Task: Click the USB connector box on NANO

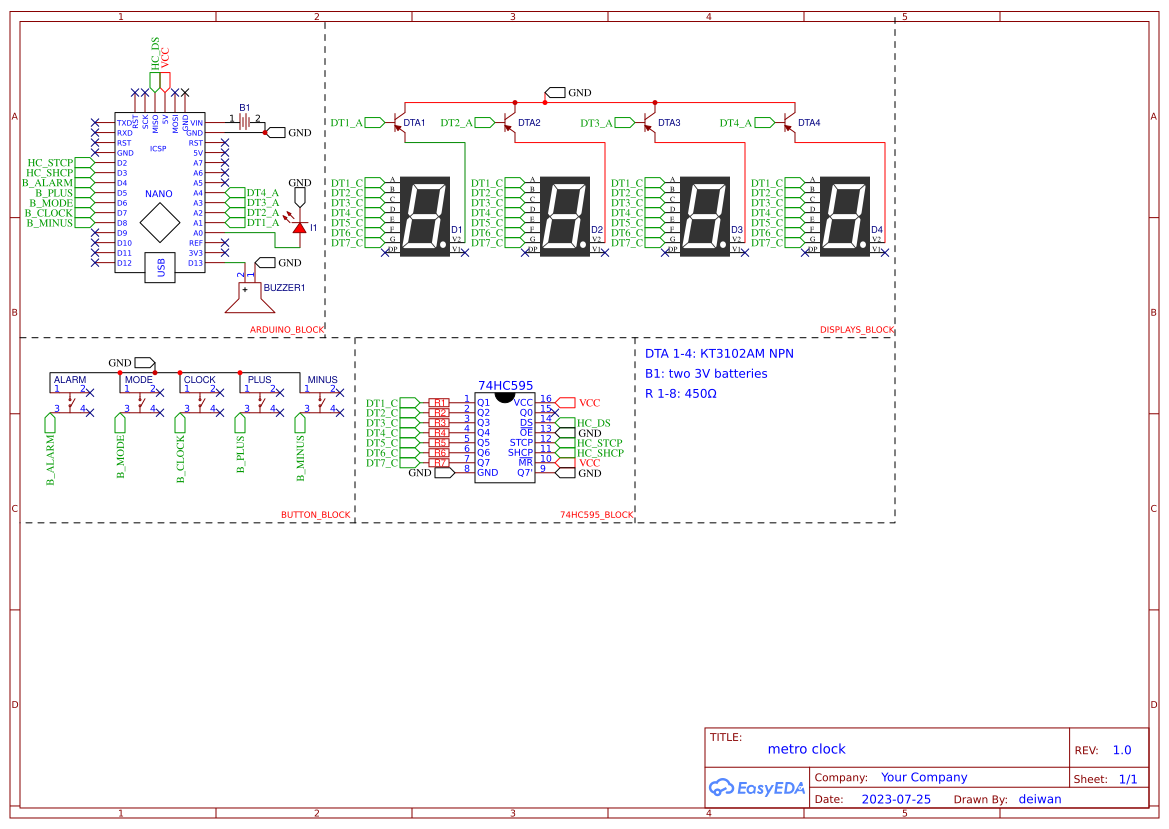Action: point(160,268)
